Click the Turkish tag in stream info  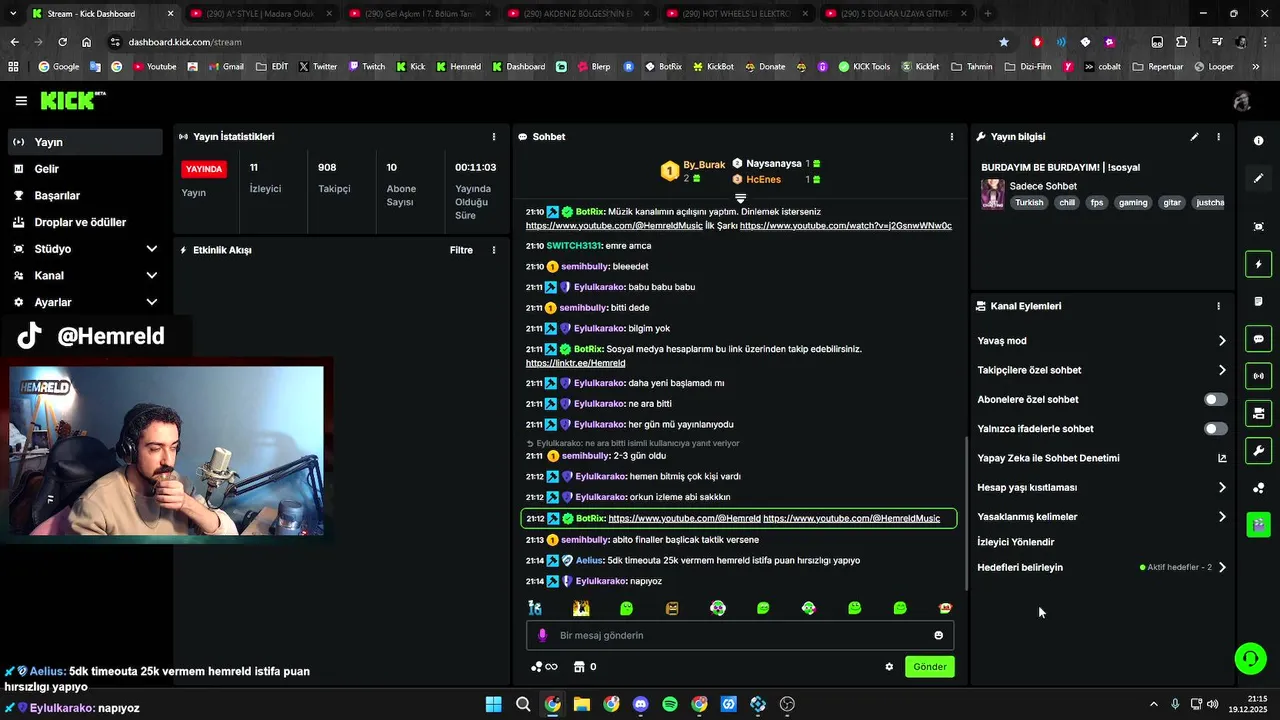coord(1028,202)
